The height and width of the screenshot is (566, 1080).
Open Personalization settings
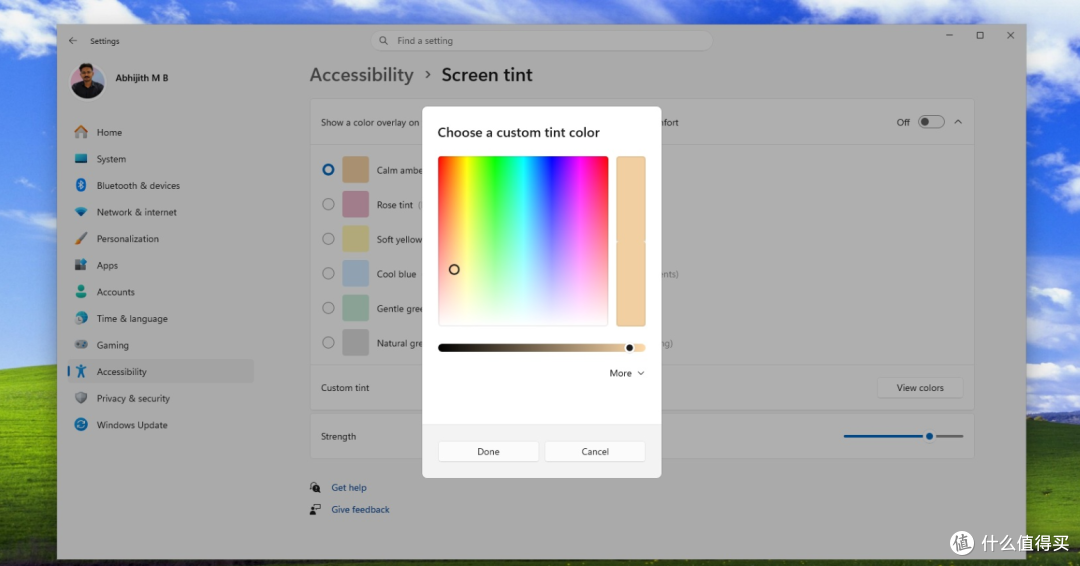pos(160,238)
